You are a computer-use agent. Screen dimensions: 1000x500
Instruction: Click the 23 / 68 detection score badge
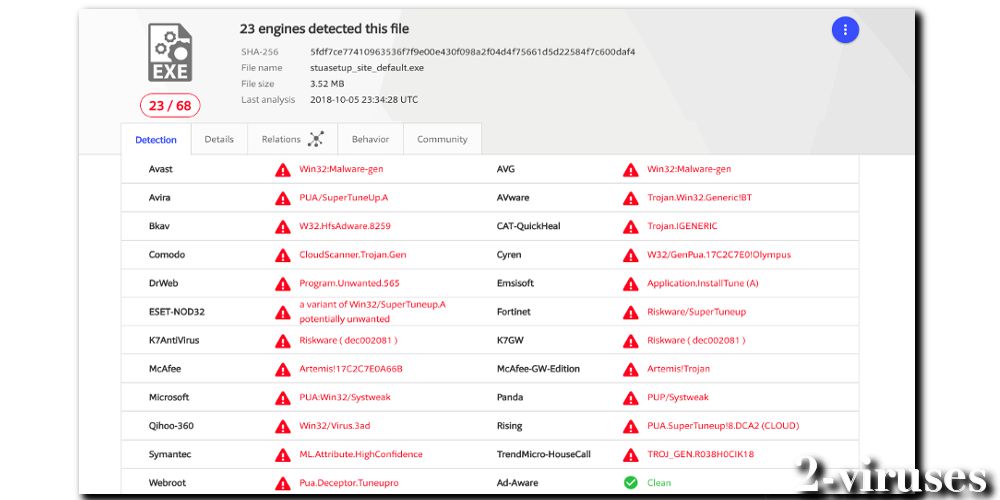[170, 106]
